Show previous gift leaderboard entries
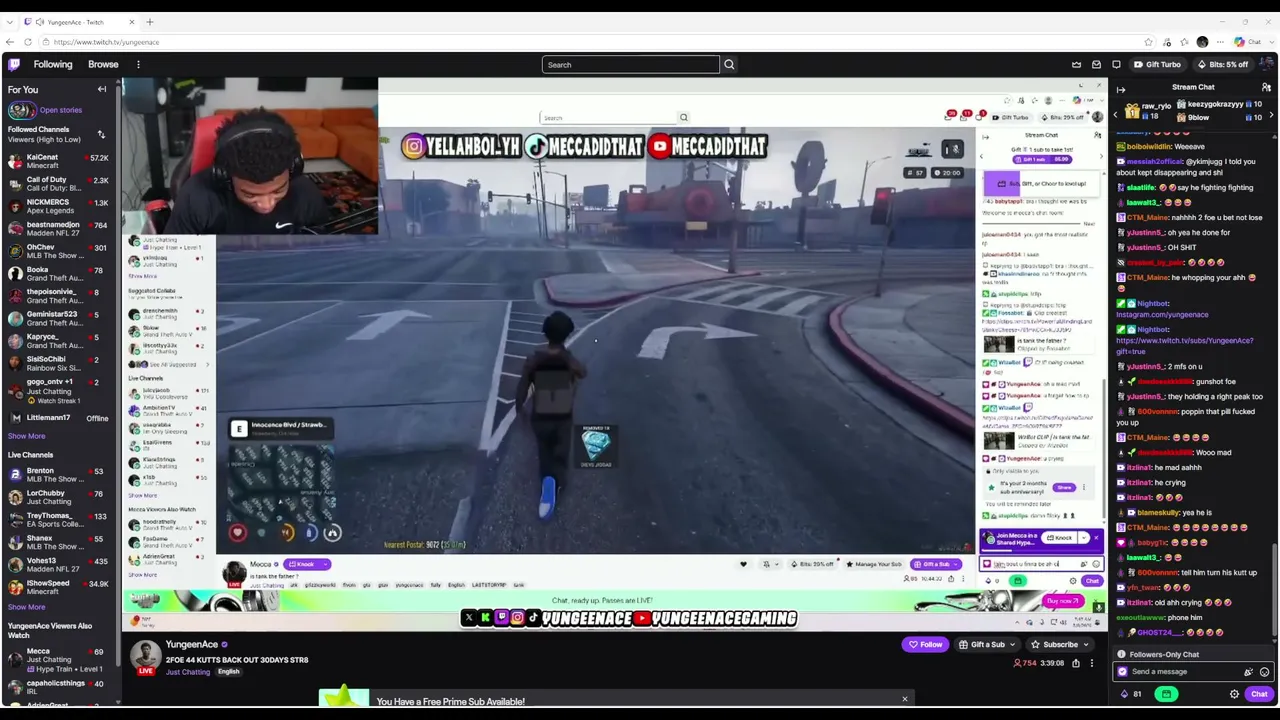This screenshot has height=720, width=1280. pyautogui.click(x=1118, y=116)
